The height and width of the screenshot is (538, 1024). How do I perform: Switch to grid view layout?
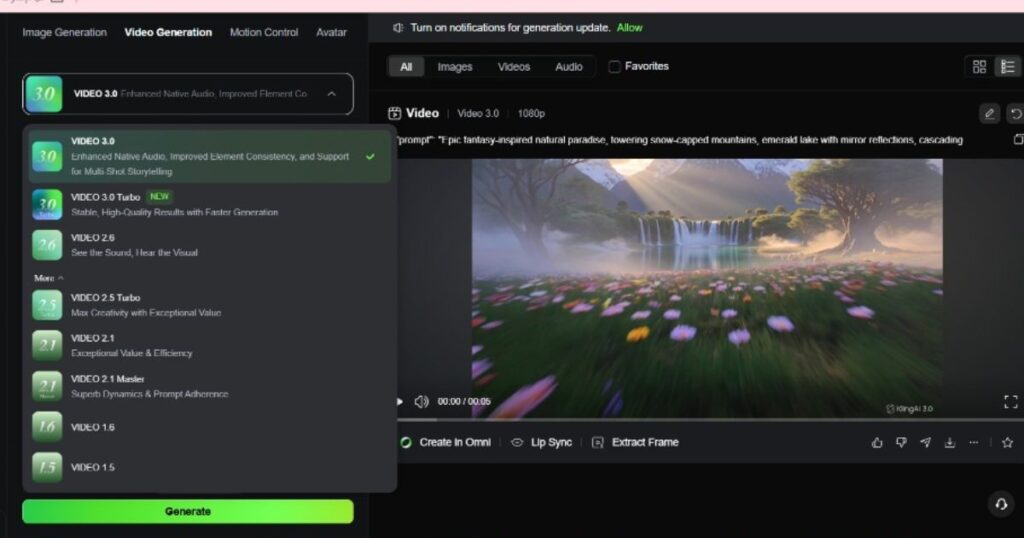(979, 67)
